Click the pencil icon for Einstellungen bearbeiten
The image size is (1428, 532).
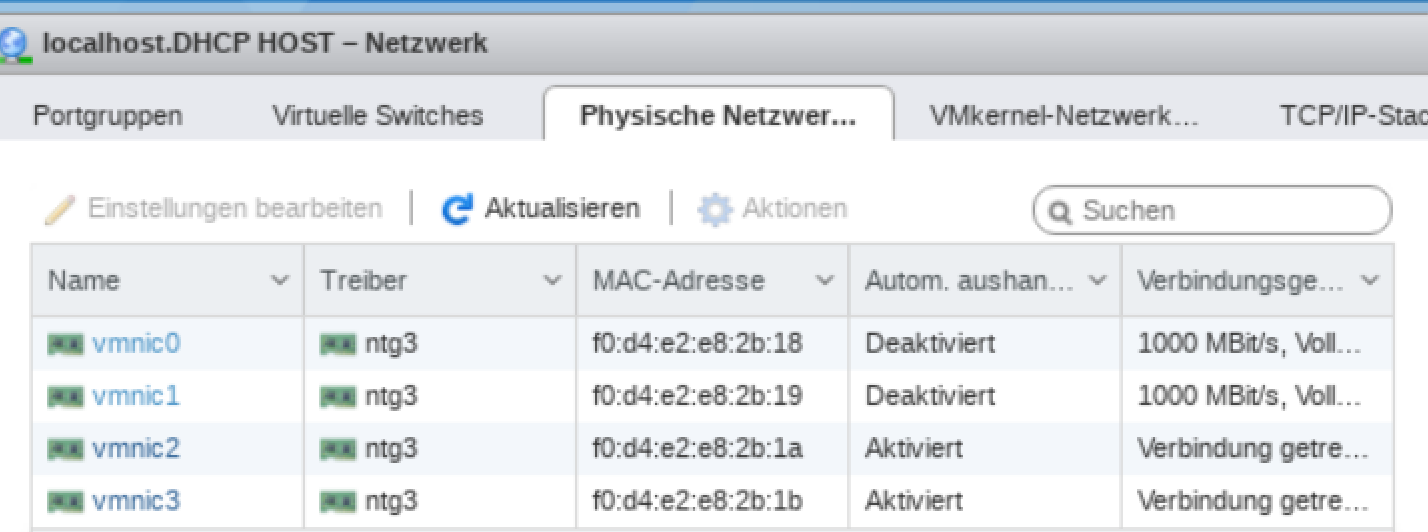[61, 209]
